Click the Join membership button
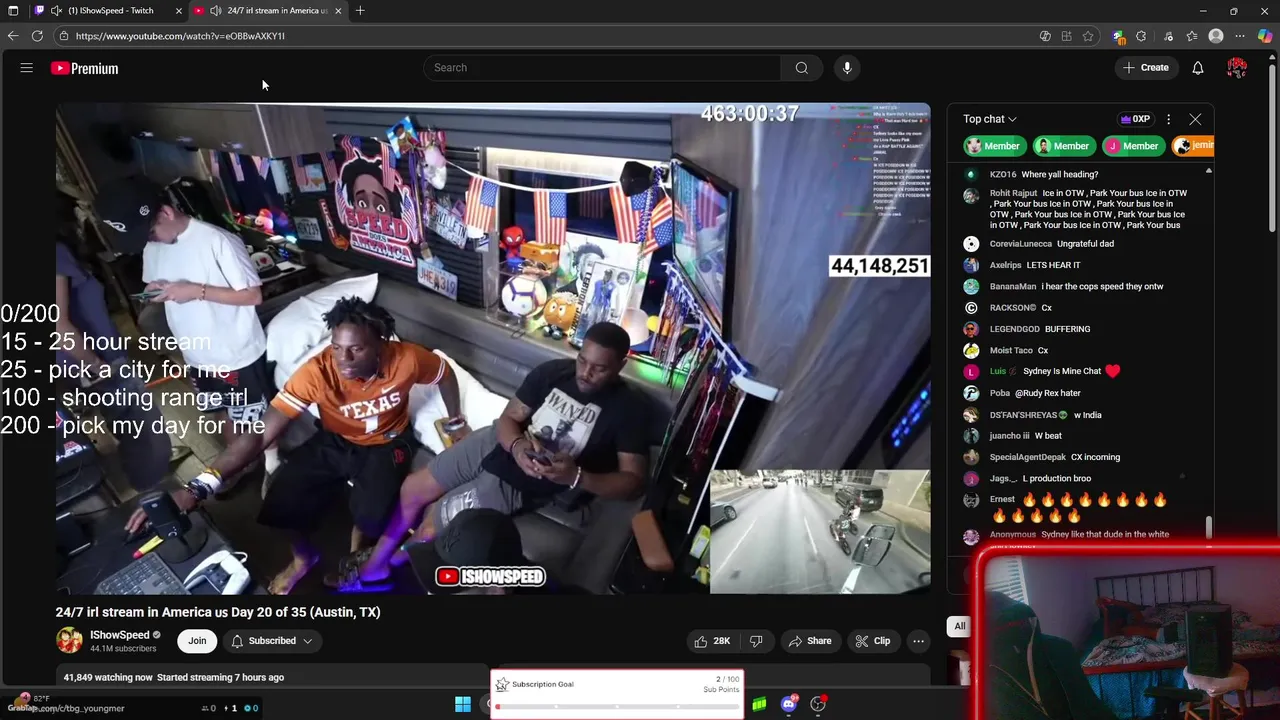Screen dimensions: 1280x720 (x=197, y=641)
